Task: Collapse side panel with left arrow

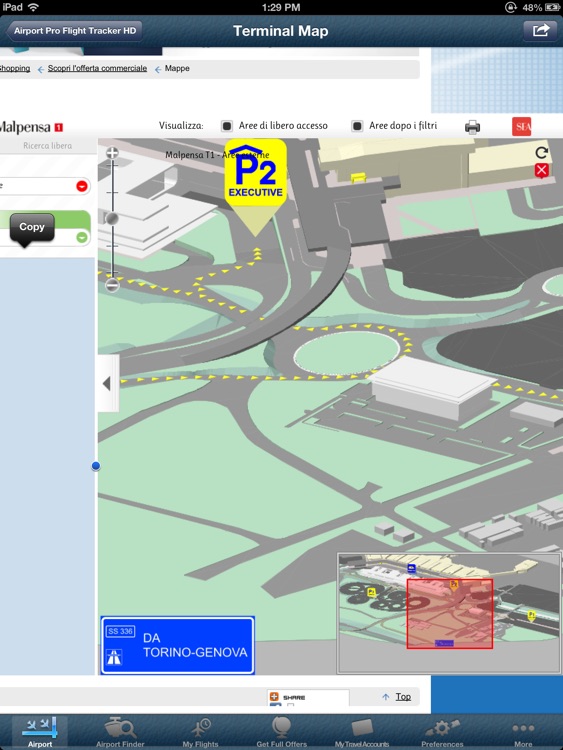Action: tap(108, 384)
